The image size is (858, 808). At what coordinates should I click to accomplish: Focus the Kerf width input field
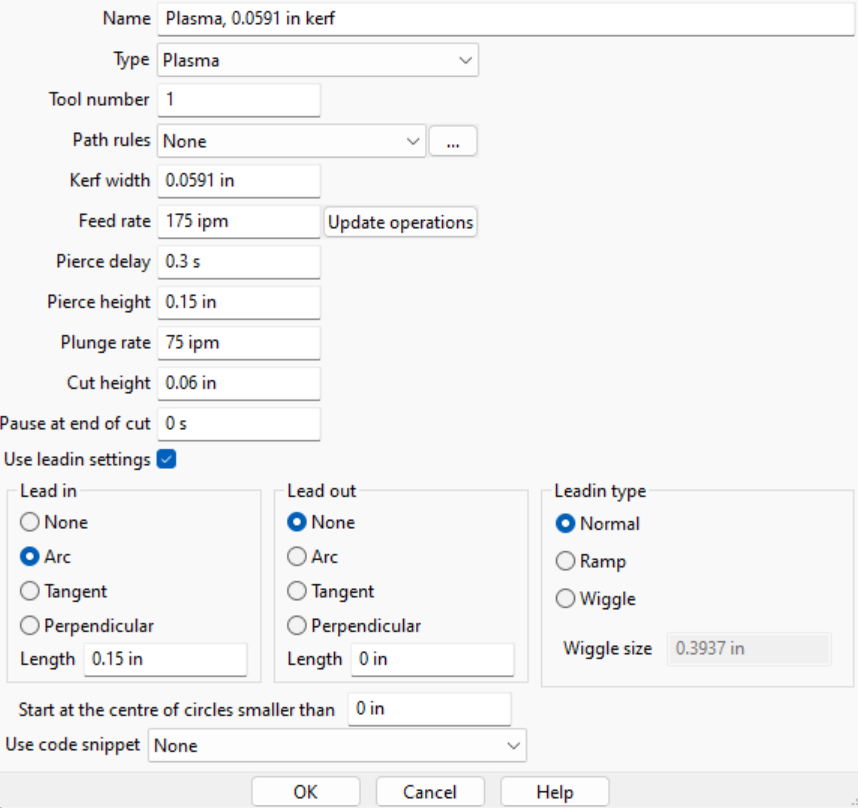point(238,181)
